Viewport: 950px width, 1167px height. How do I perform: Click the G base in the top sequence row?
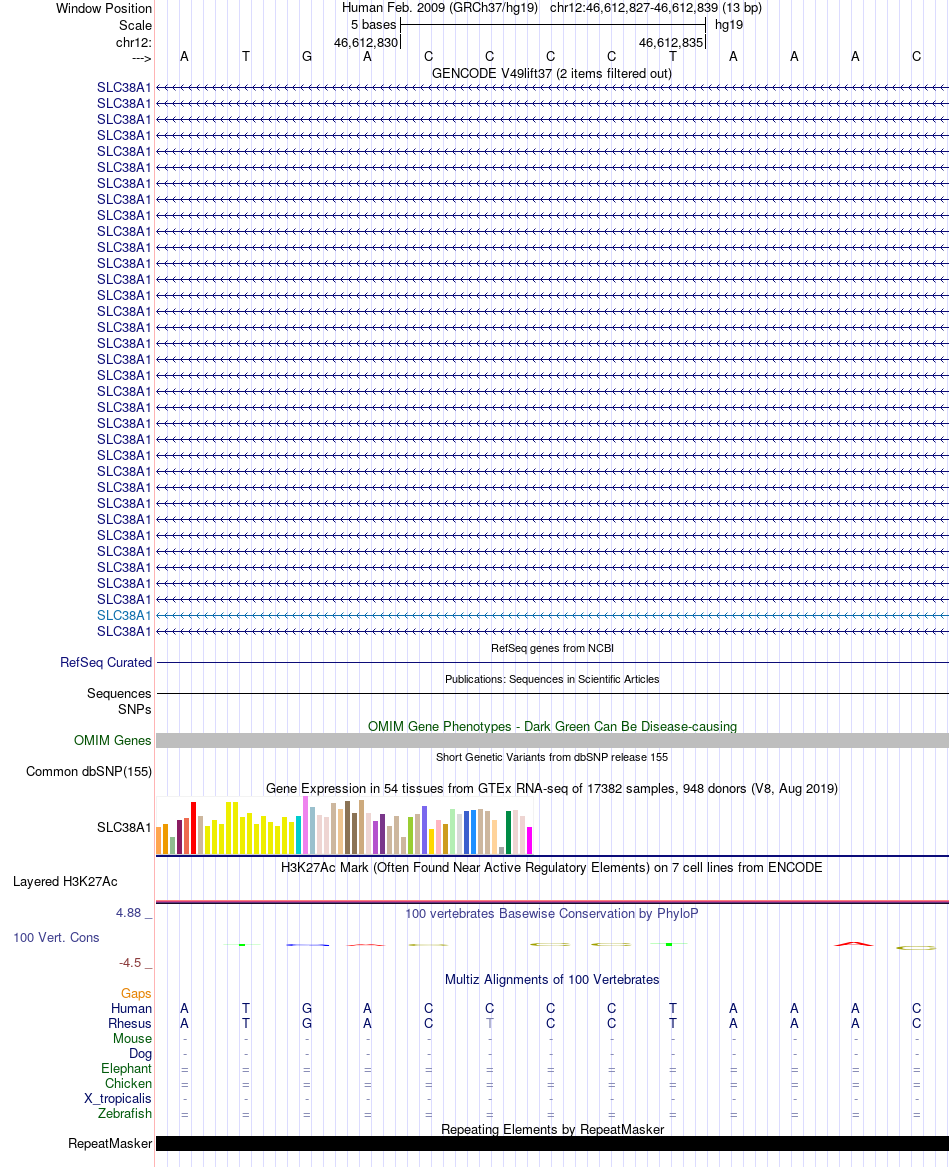pyautogui.click(x=307, y=57)
